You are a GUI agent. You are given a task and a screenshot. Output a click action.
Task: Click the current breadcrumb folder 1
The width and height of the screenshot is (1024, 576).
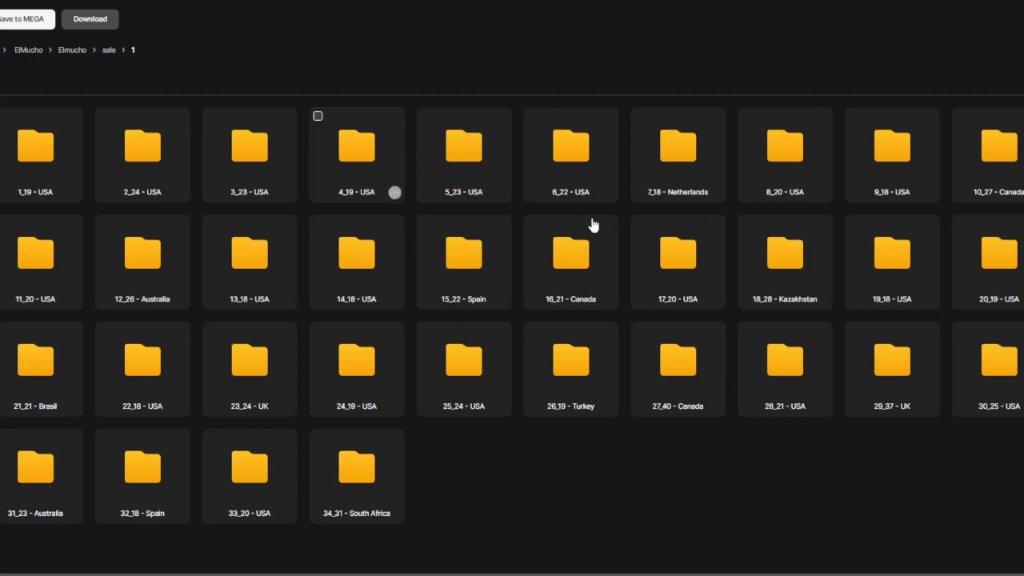tap(133, 50)
